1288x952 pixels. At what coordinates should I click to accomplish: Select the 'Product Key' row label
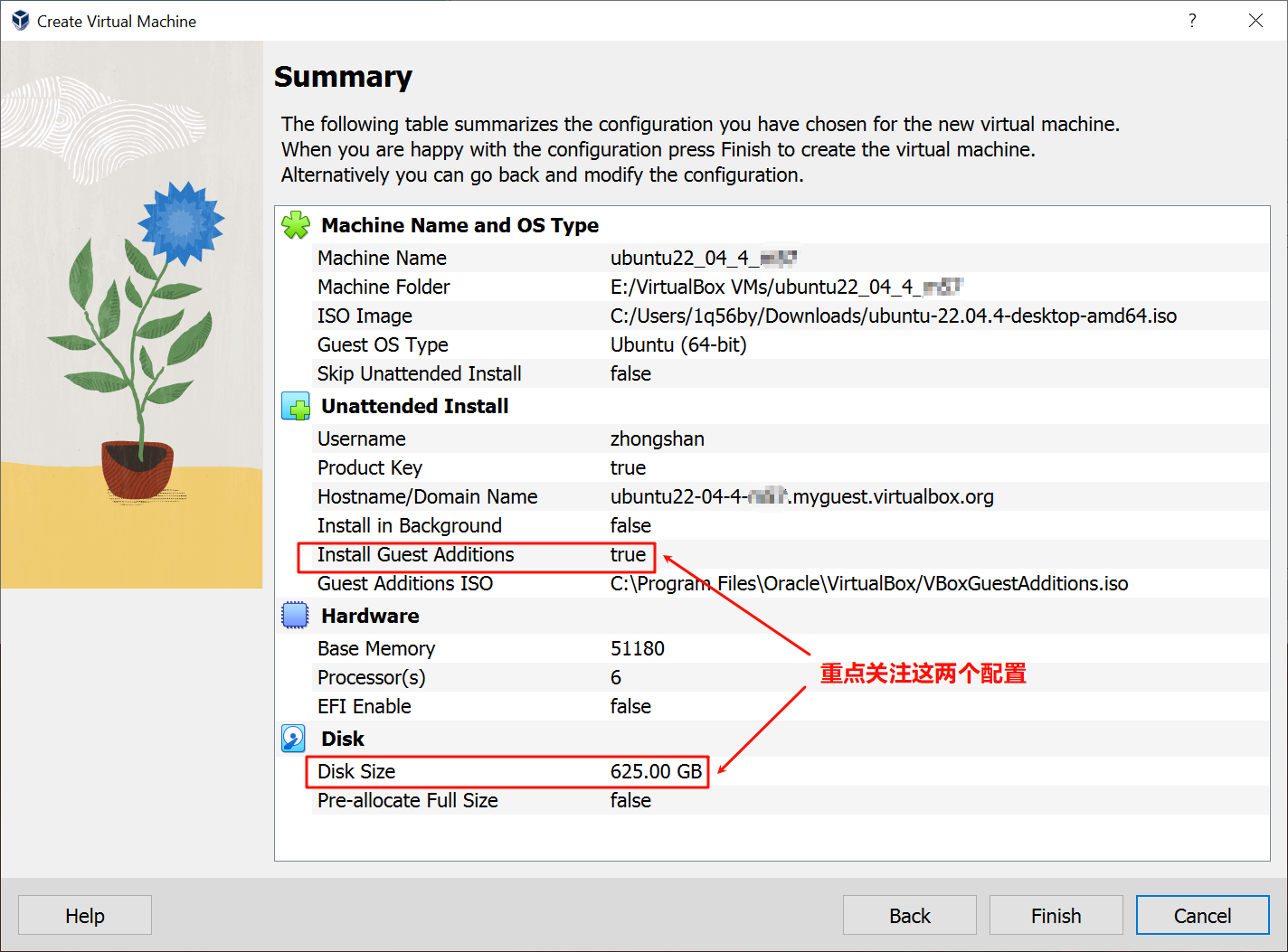[370, 467]
